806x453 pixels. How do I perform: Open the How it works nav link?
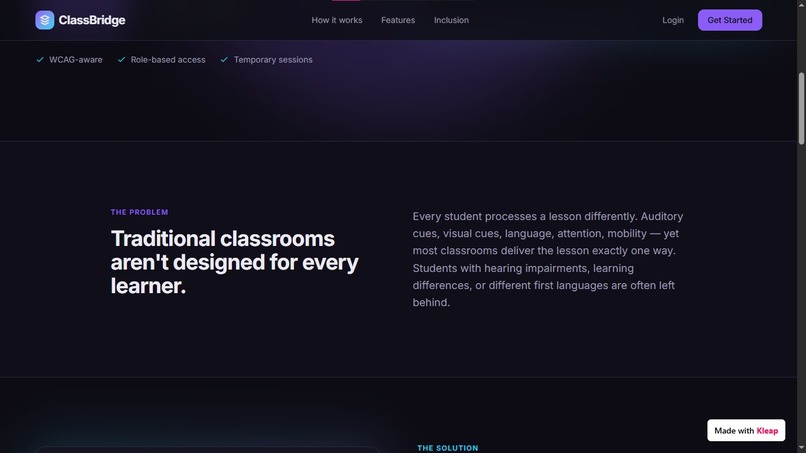[337, 20]
